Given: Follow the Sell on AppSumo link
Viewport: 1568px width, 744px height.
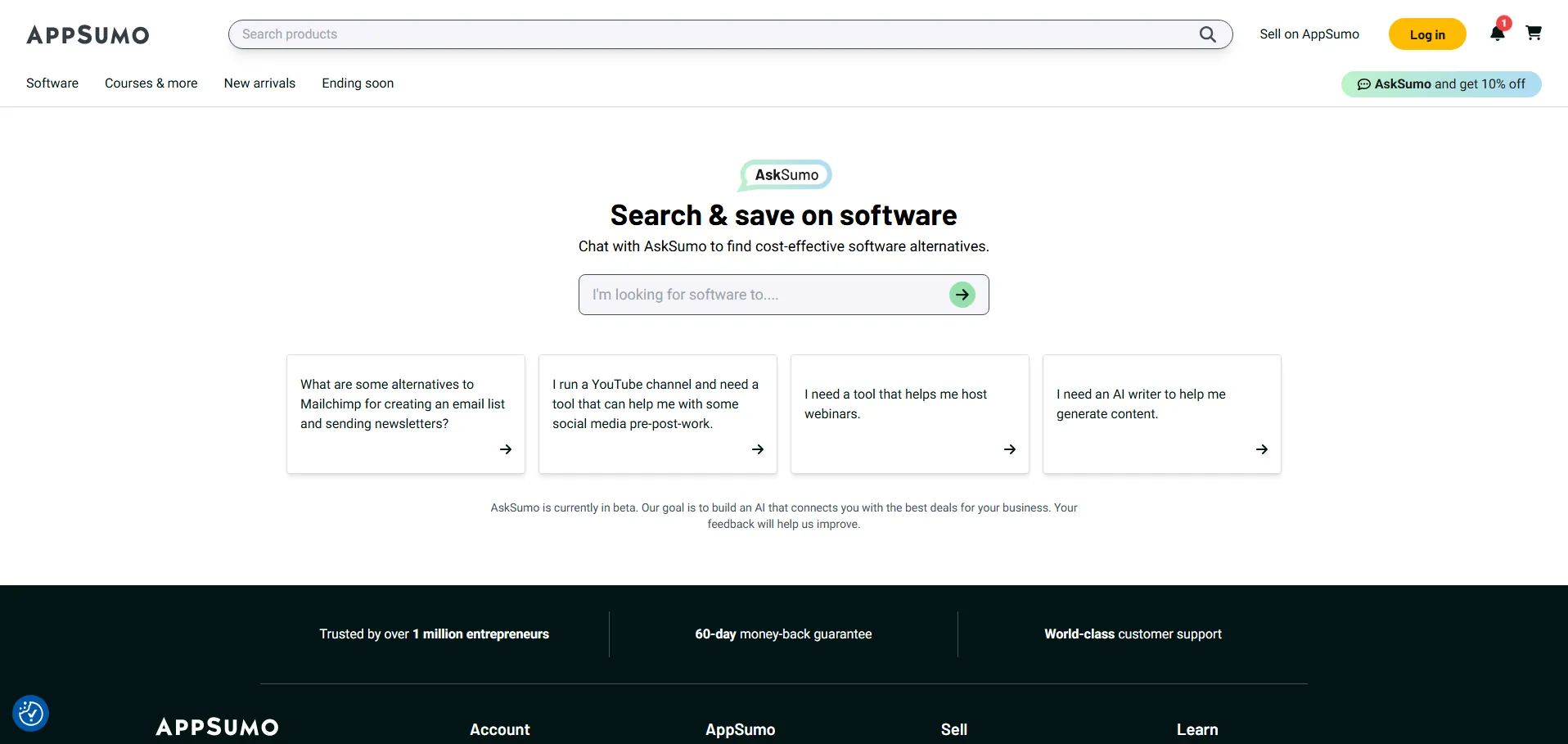Looking at the screenshot, I should pyautogui.click(x=1309, y=34).
